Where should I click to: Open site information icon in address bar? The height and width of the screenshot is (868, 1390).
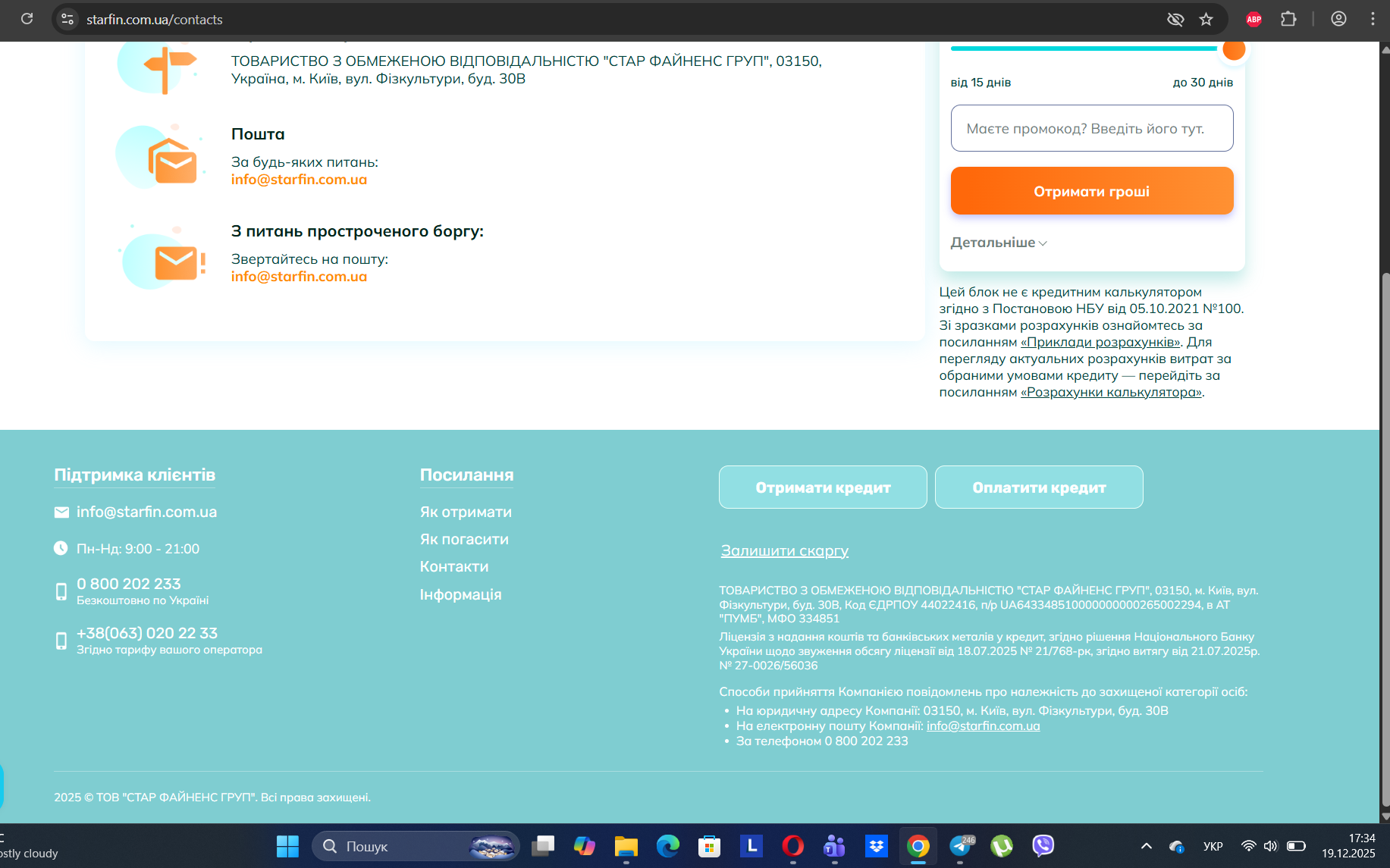pyautogui.click(x=67, y=19)
